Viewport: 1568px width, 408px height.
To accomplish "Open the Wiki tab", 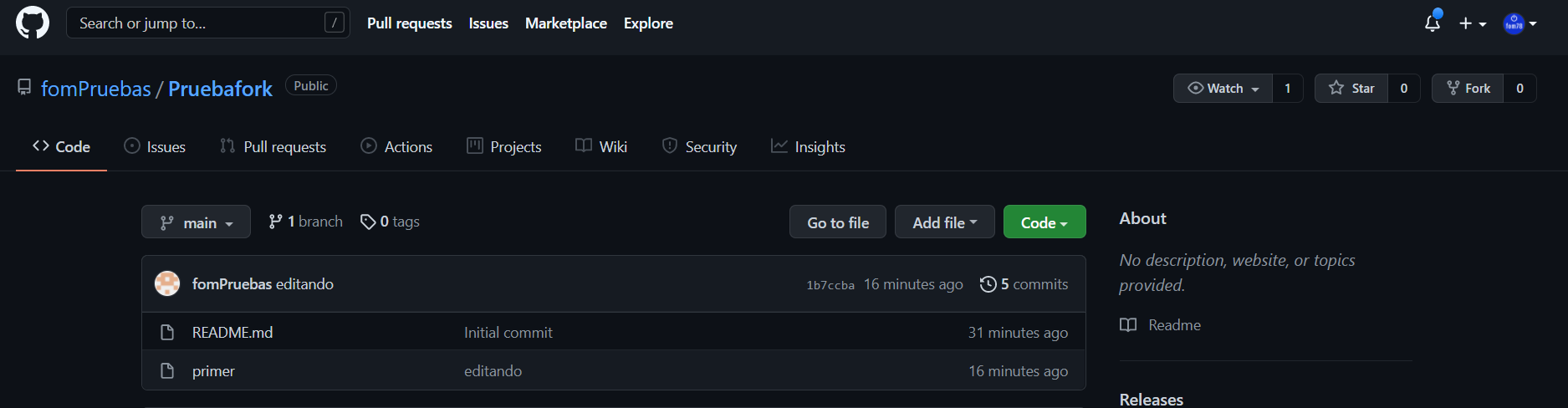I will click(601, 146).
